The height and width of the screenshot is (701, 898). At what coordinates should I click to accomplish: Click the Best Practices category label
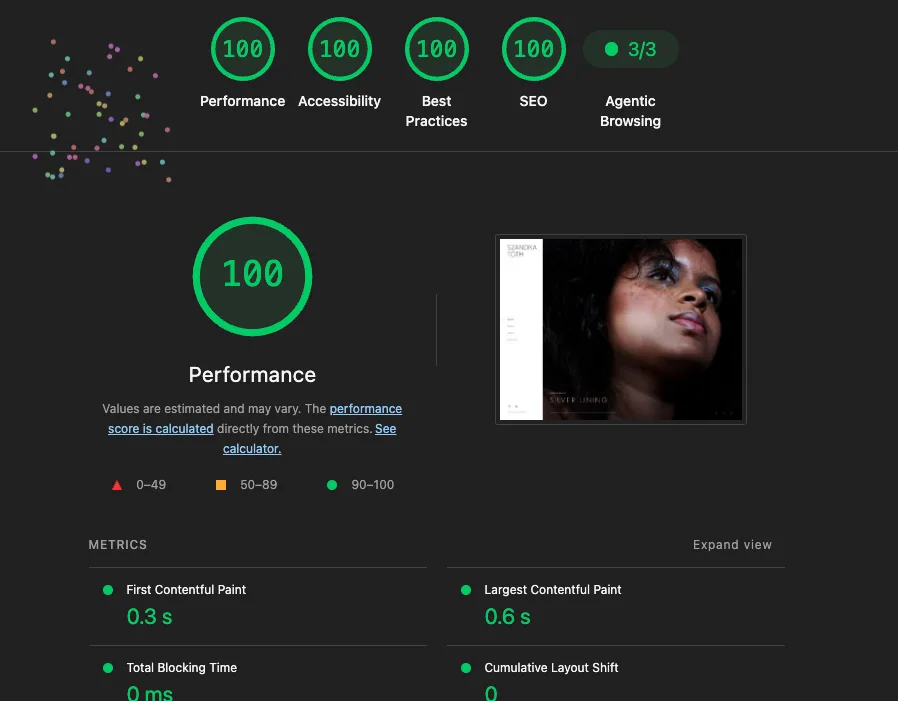pyautogui.click(x=436, y=111)
